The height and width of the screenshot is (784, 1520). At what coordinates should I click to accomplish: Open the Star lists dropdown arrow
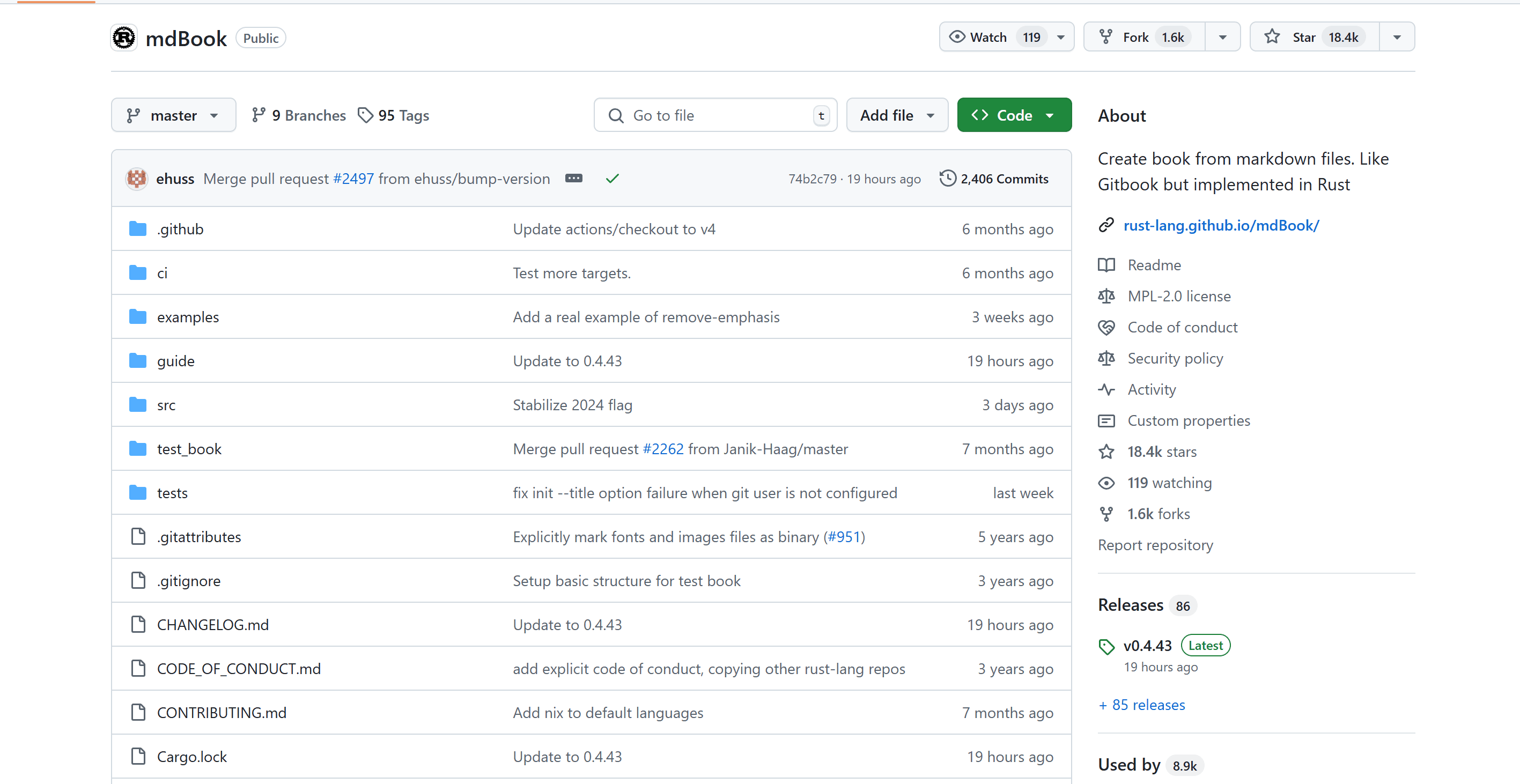pos(1397,37)
